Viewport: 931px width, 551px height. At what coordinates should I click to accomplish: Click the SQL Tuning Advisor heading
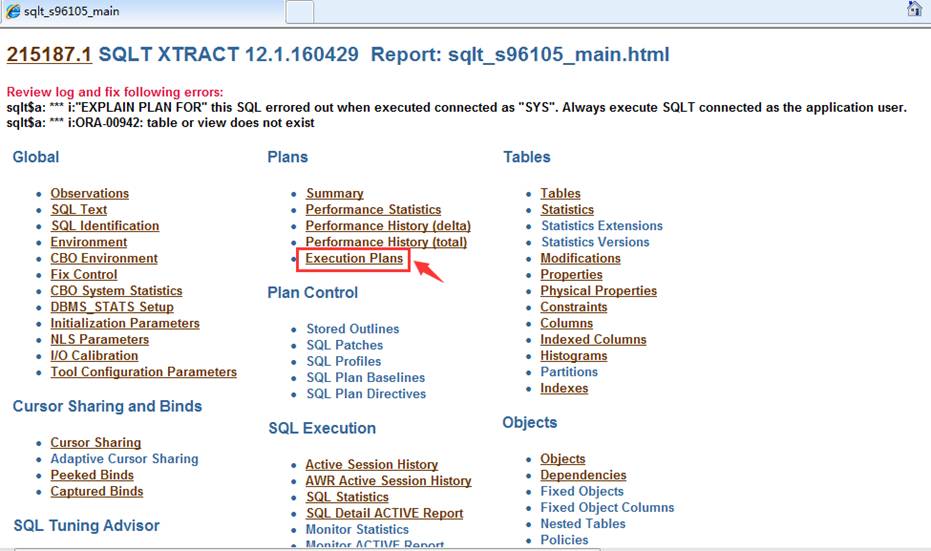click(87, 525)
